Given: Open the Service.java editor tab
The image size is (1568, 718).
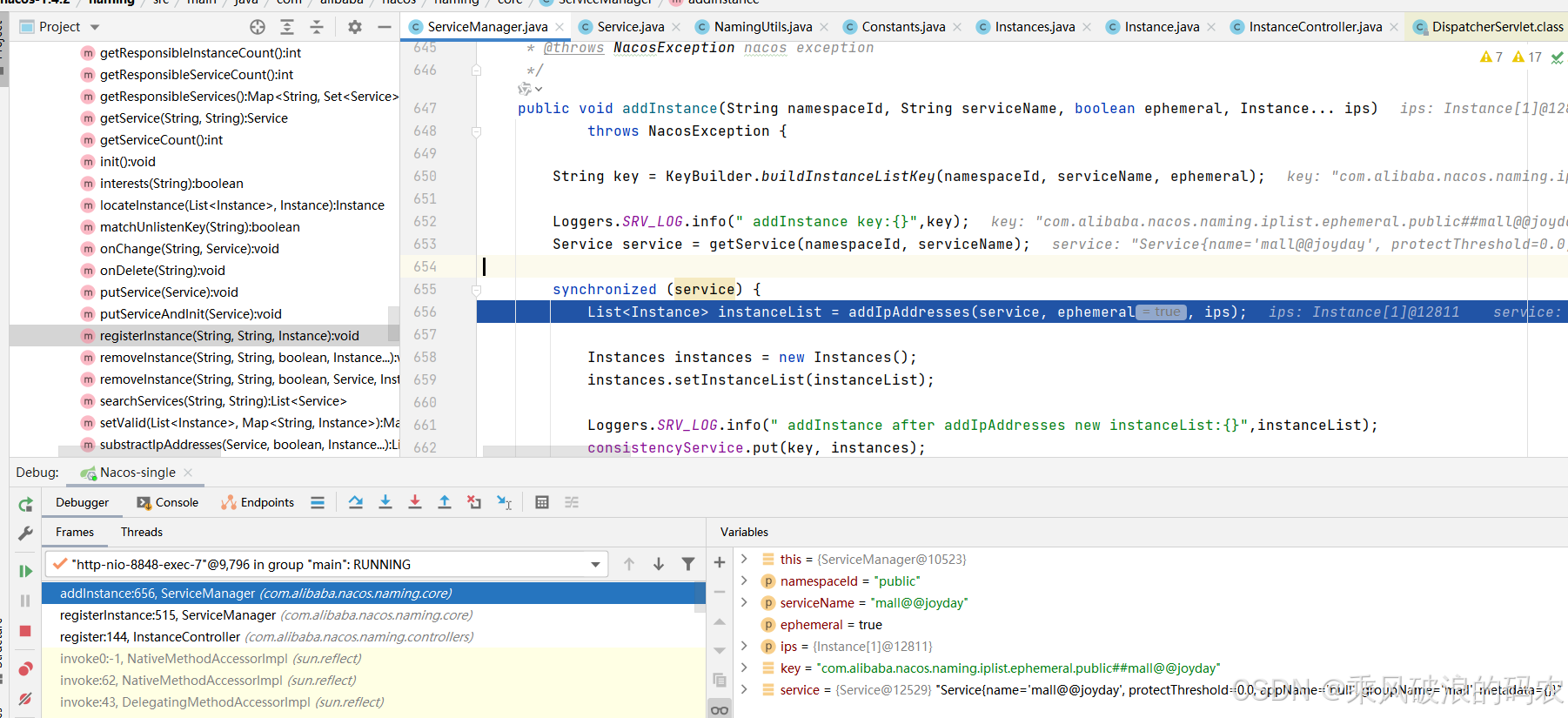Looking at the screenshot, I should [630, 27].
